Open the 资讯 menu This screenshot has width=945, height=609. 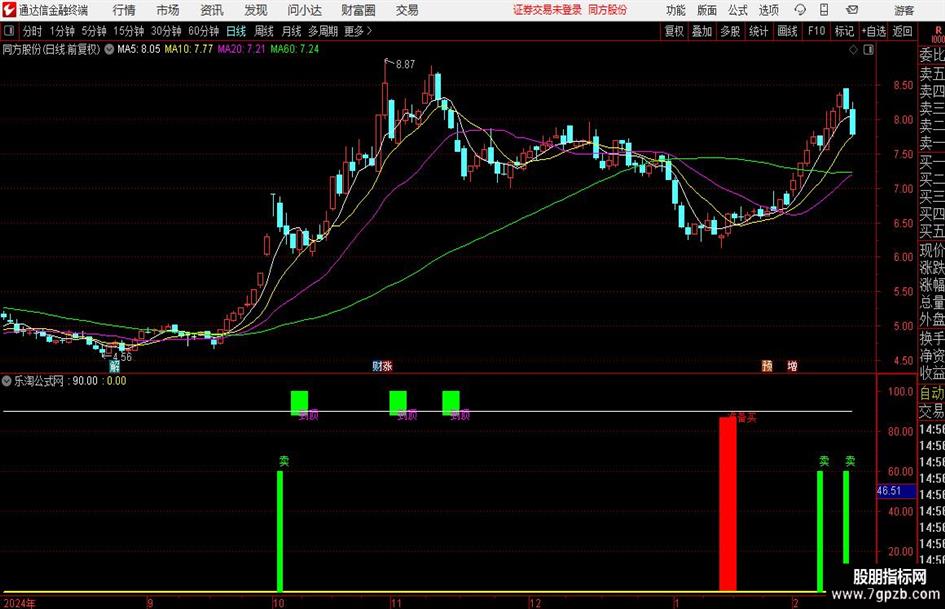click(212, 10)
